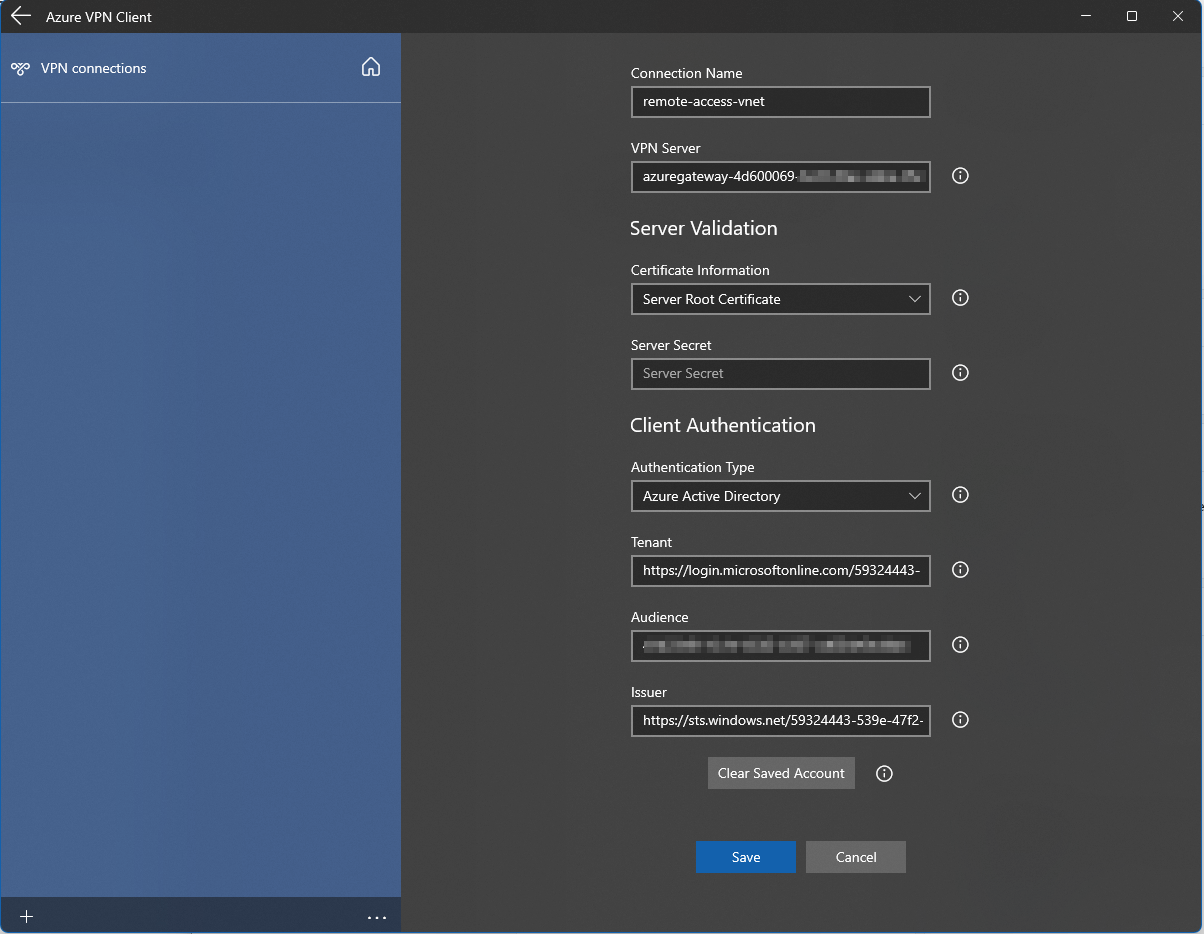Open the home icon in sidebar
Screen dimensions: 1204x934
tap(371, 67)
